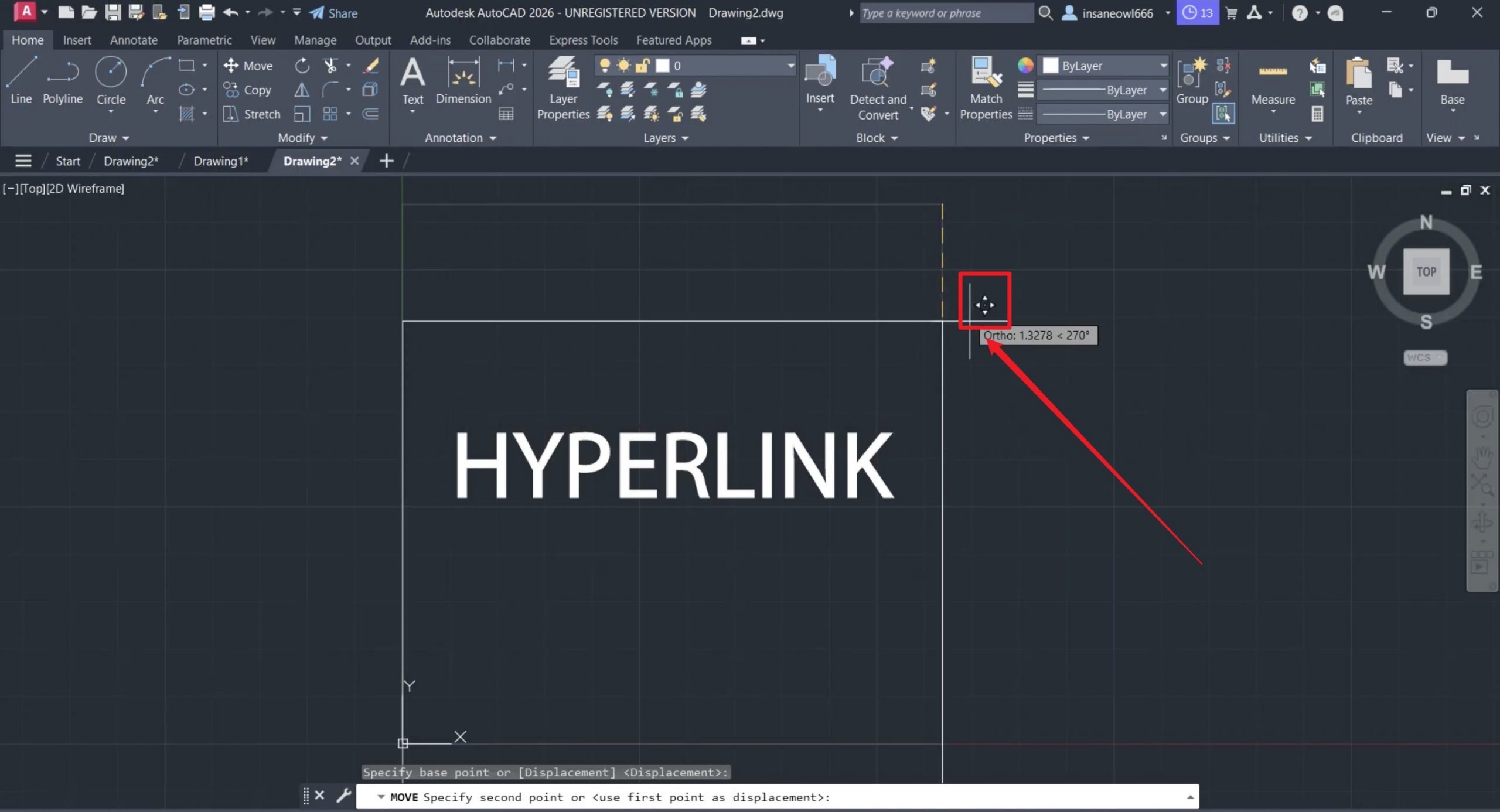Viewport: 1500px width, 812px height.
Task: Expand the Block panel
Action: point(877,138)
